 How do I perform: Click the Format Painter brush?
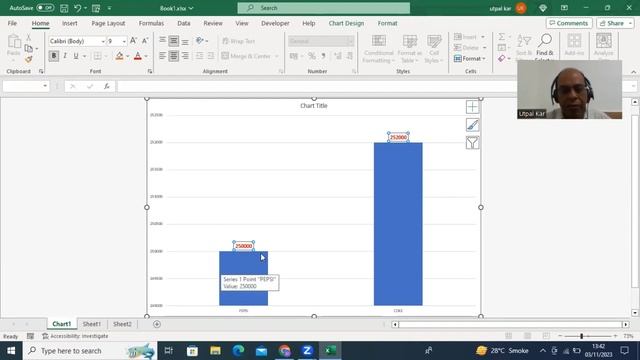point(29,60)
